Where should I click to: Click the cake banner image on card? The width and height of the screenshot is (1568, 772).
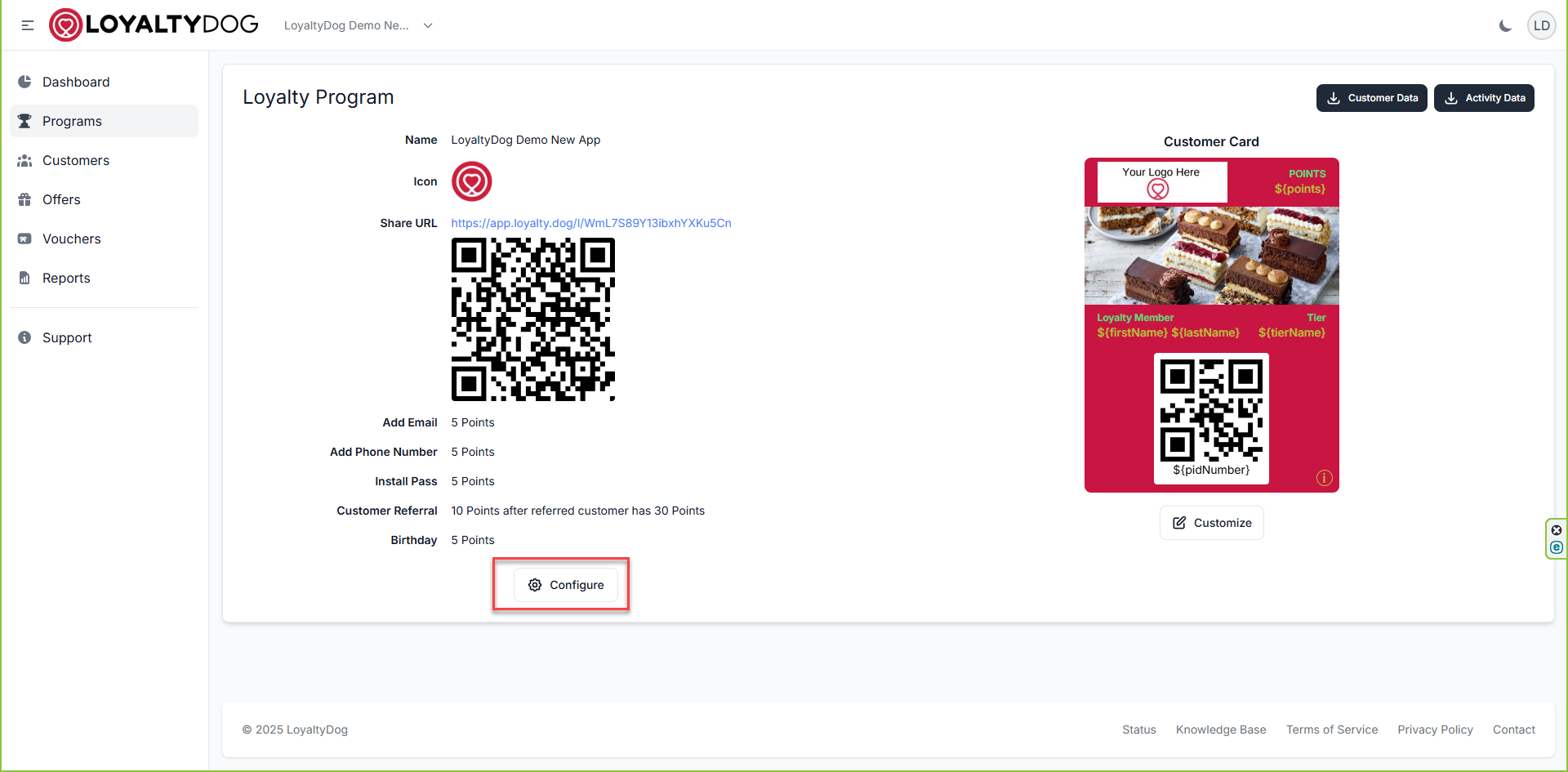coord(1212,256)
